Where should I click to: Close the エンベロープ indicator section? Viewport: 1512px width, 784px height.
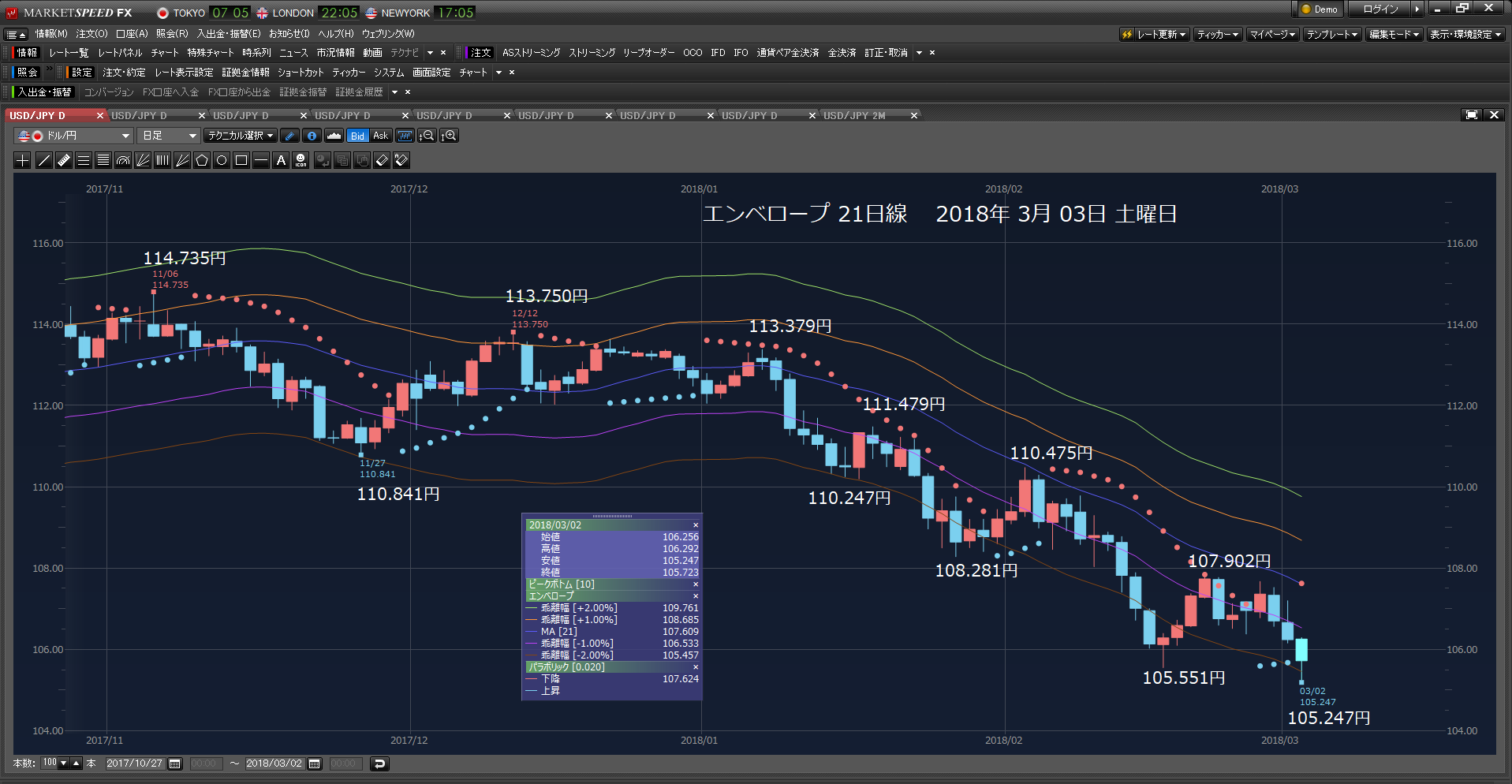(x=696, y=596)
